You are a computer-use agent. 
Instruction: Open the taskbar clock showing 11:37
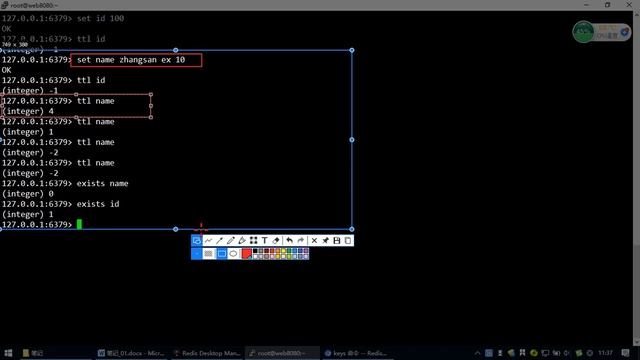(x=605, y=353)
